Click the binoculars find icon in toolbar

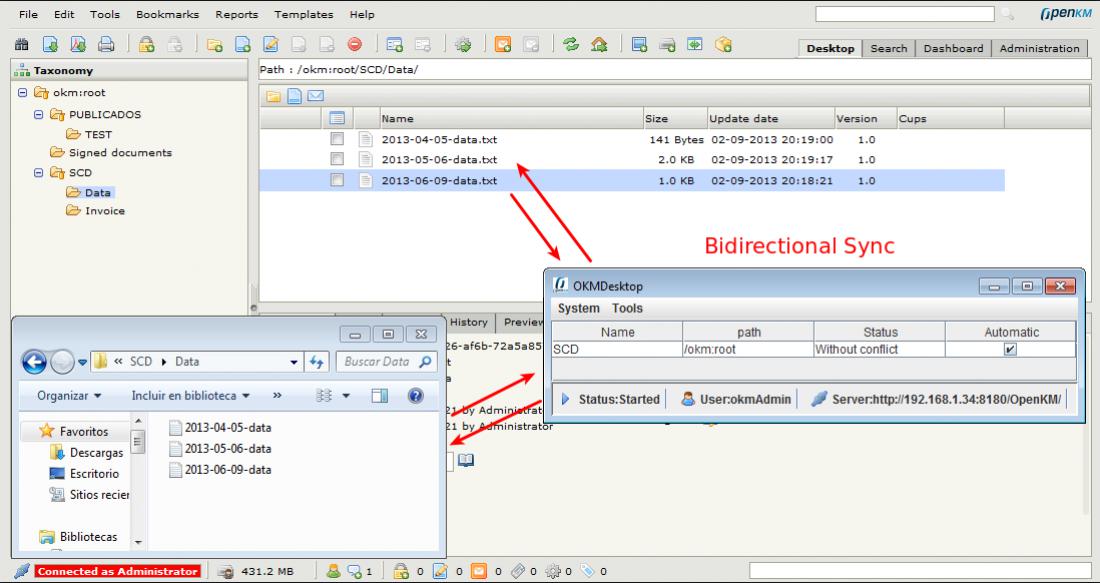pyautogui.click(x=20, y=46)
